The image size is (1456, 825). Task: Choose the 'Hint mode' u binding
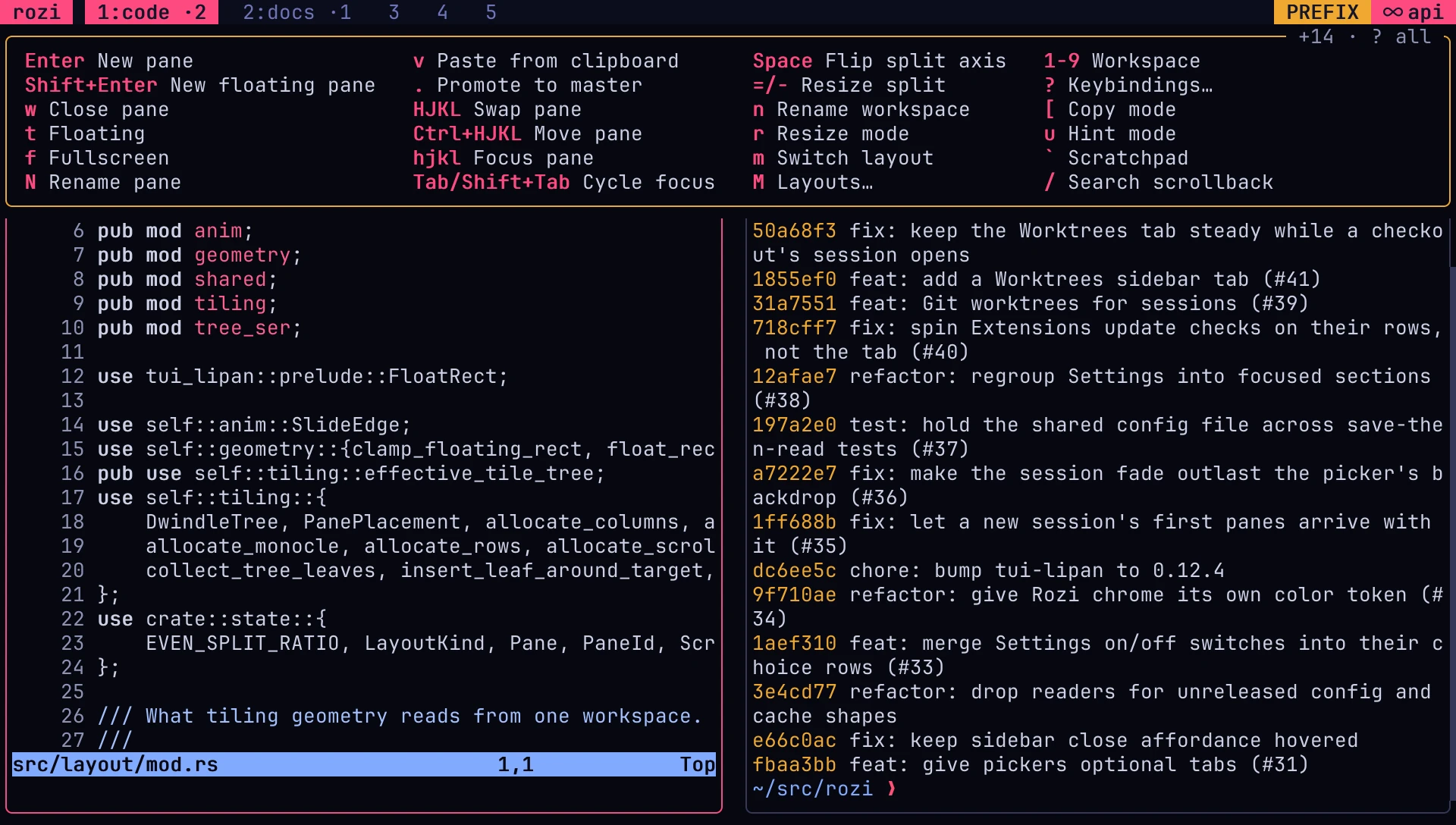1110,133
